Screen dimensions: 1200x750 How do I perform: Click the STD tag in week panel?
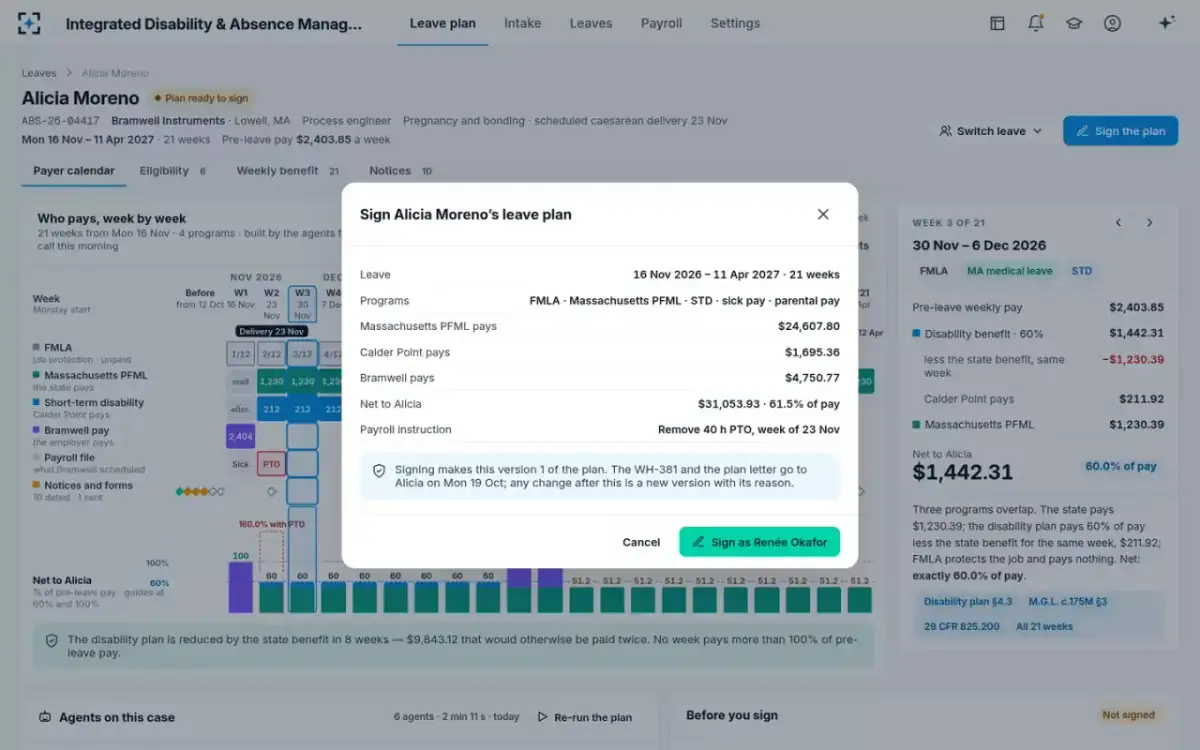(x=1081, y=271)
